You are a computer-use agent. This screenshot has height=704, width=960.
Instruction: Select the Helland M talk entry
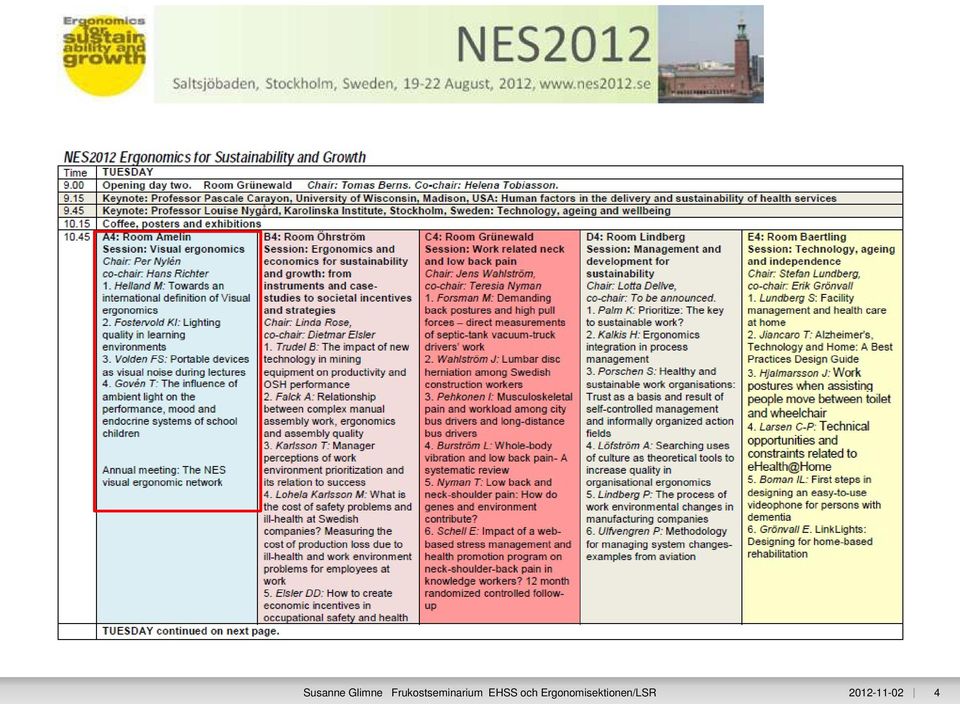tap(176, 298)
